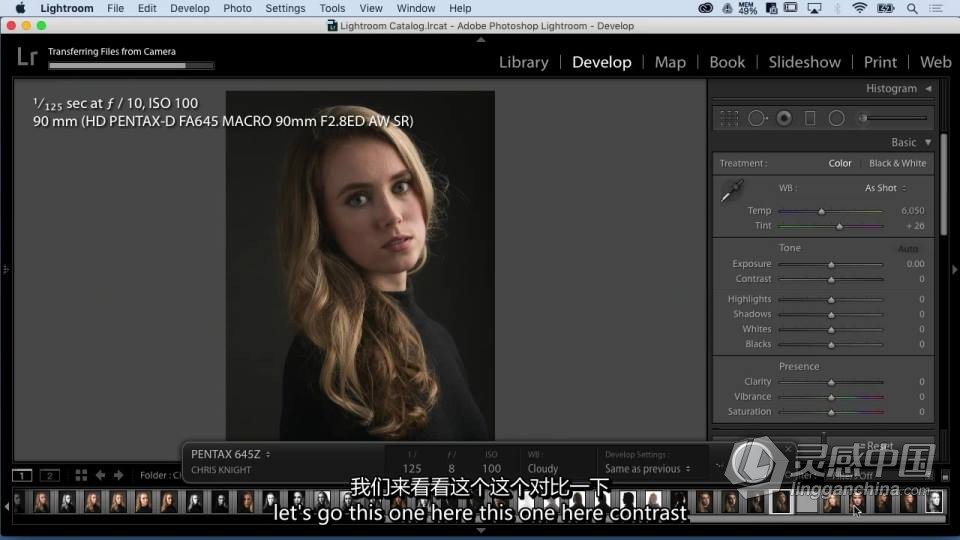Switch to the Print module
This screenshot has height=540, width=960.
(880, 62)
